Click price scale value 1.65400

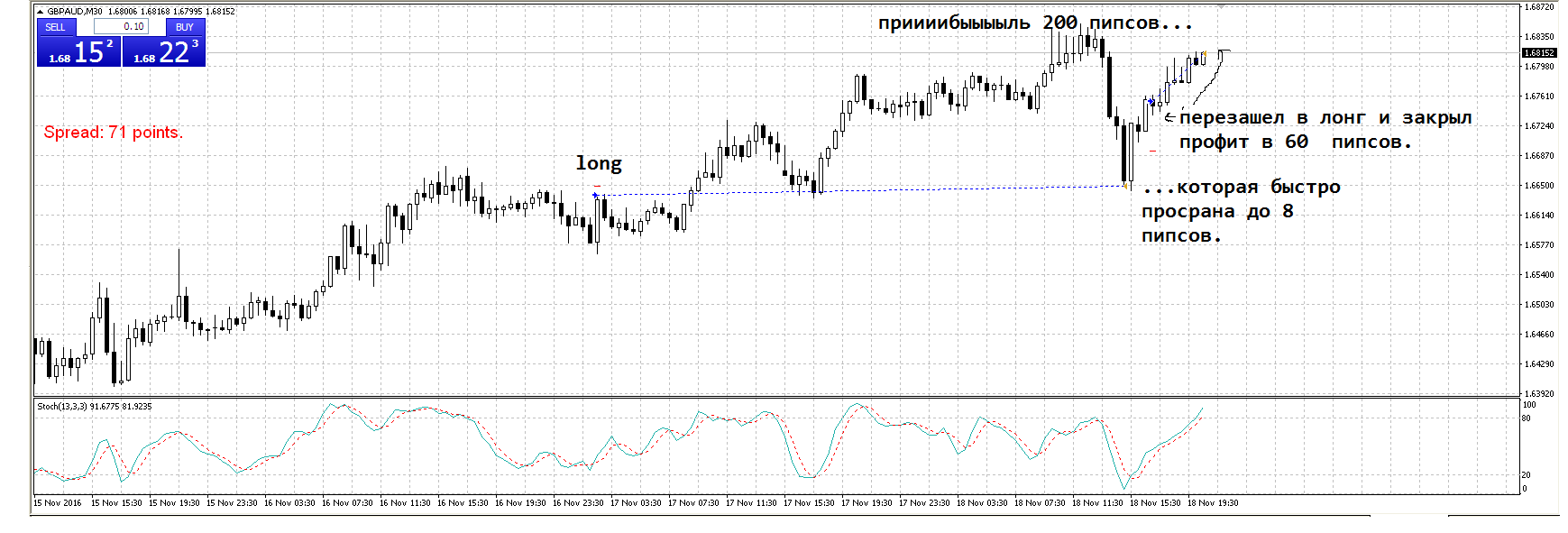coord(1539,275)
